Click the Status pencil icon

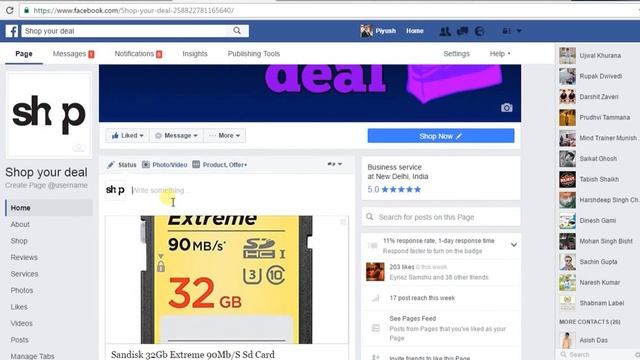[111, 165]
